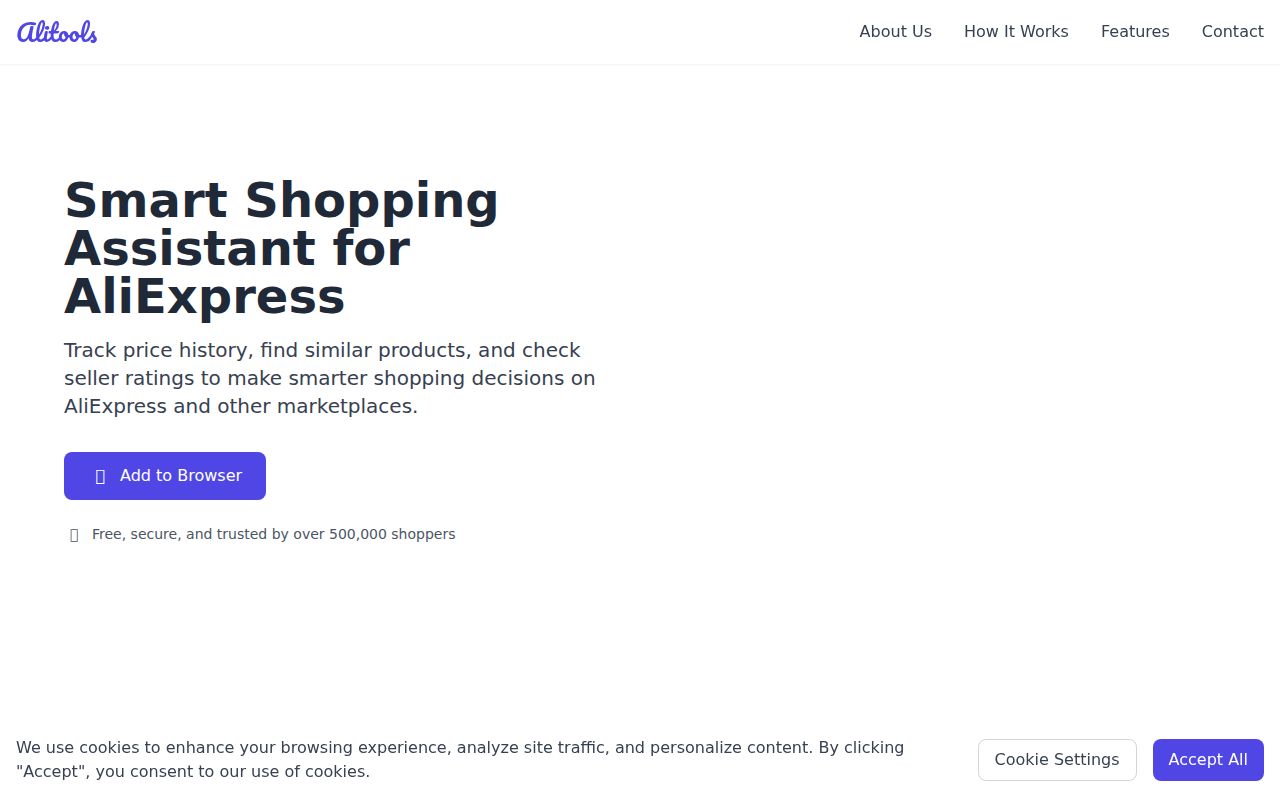Click the "We use cookies" notice text

pyautogui.click(x=460, y=747)
